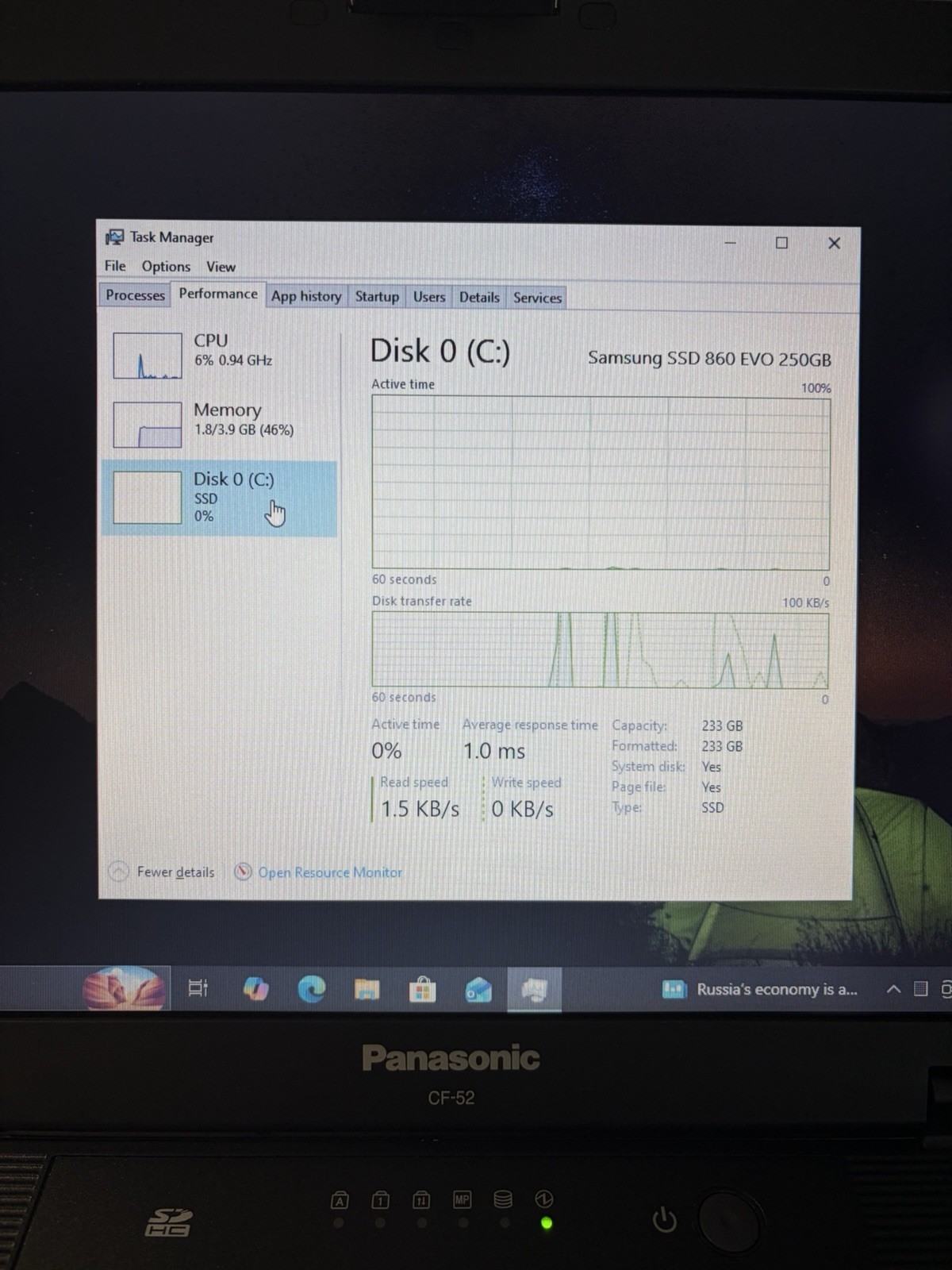Click the Samsung SSD 860 EVO 250GB label
Screen dimensions: 952x1270
pyautogui.click(x=709, y=359)
